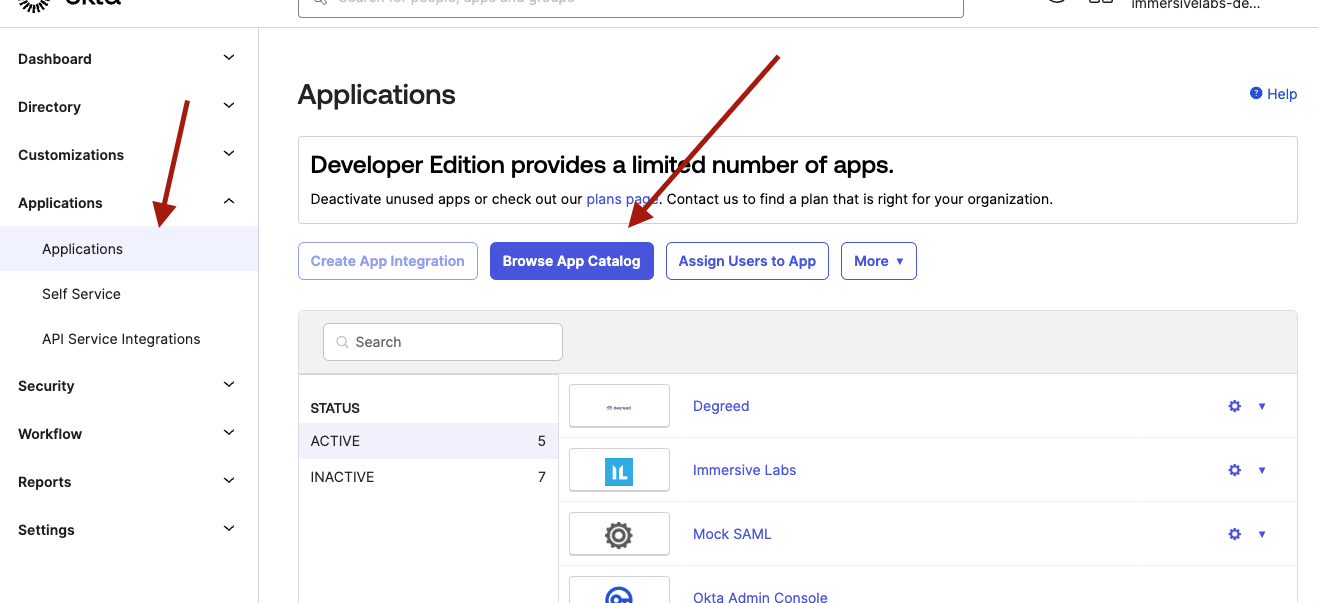The width and height of the screenshot is (1318, 603).
Task: Open the Help link
Action: click(x=1273, y=94)
